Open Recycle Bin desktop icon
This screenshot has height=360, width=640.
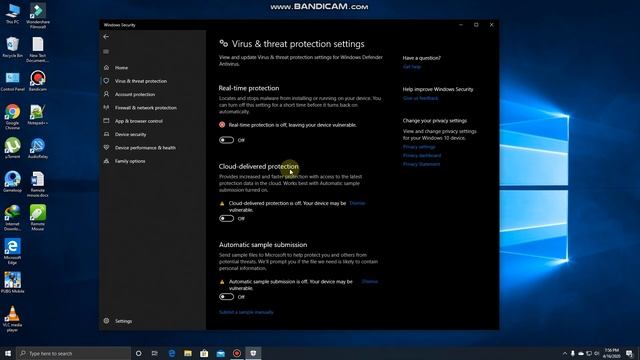click(12, 47)
